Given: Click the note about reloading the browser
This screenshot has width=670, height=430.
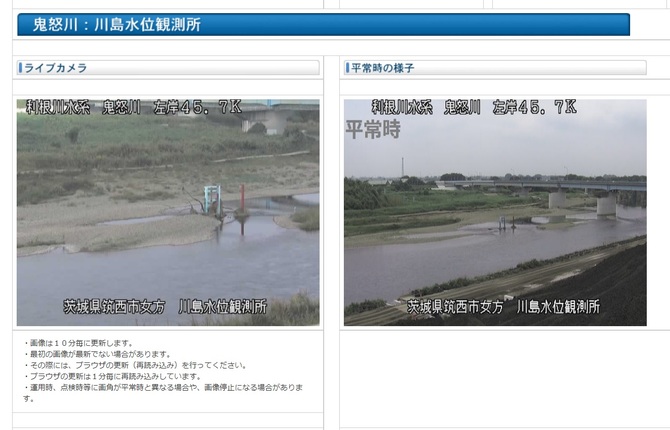Looking at the screenshot, I should click(134, 365).
